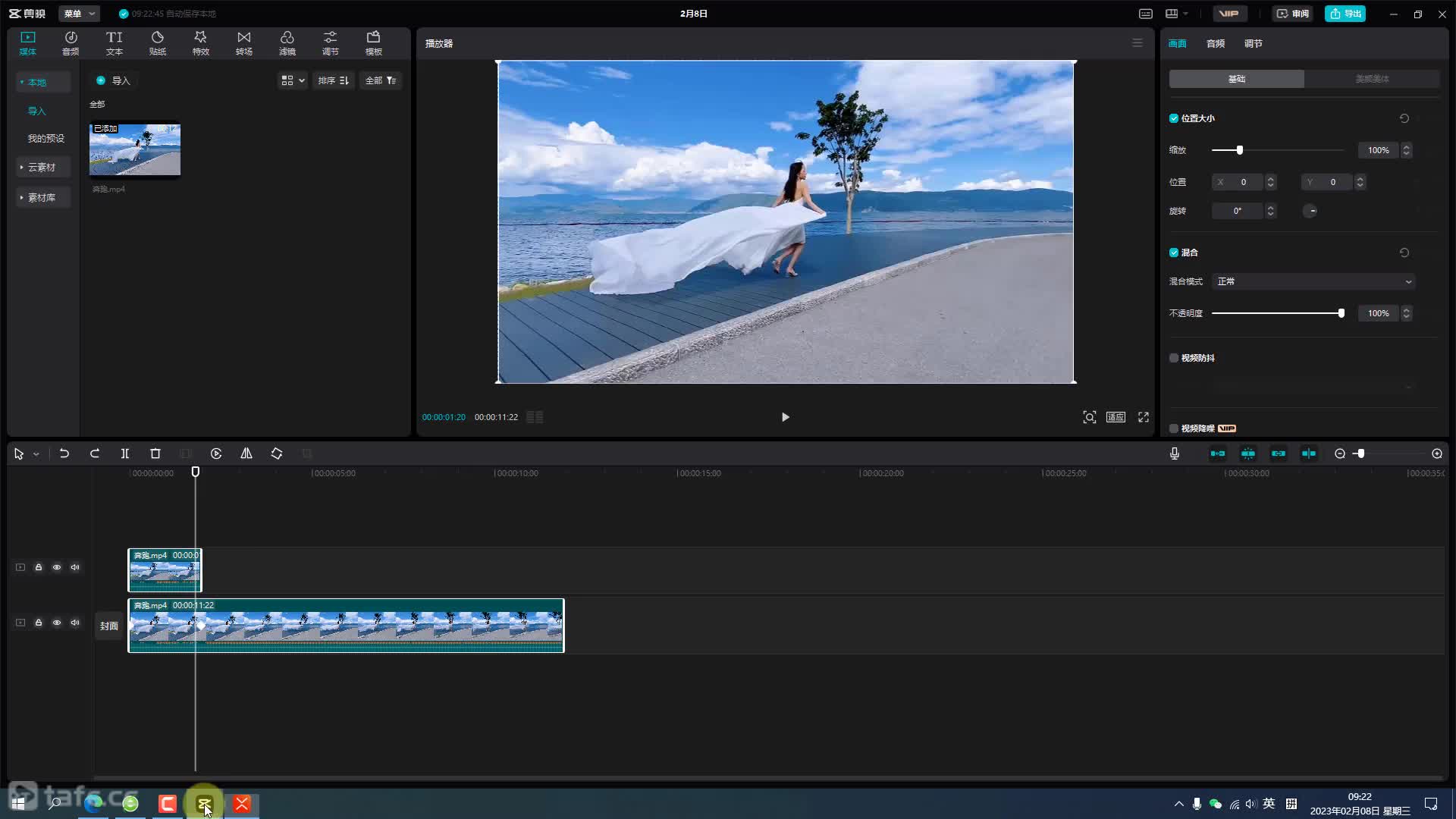Hide the main video track with eye icon
Screen dimensions: 1456x819
click(57, 623)
